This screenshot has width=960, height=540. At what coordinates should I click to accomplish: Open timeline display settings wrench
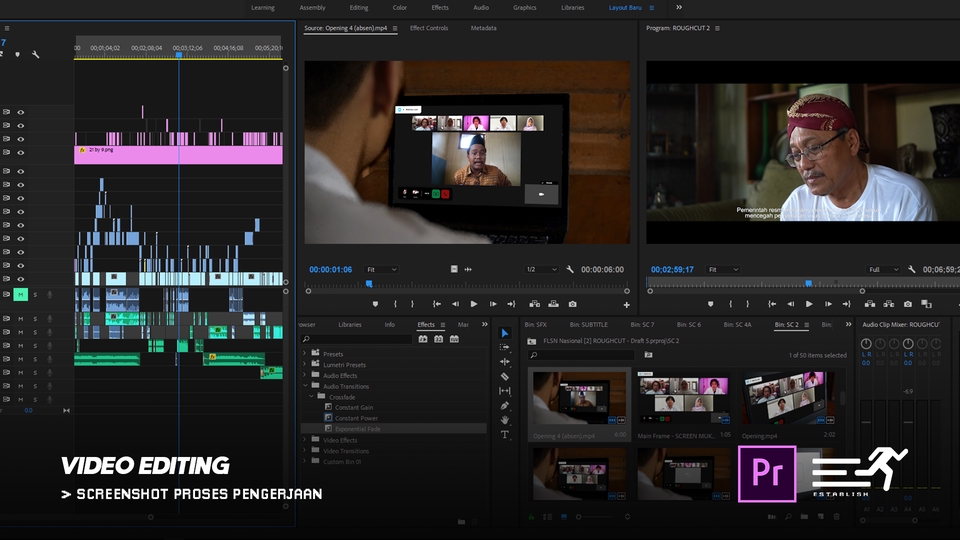[36, 54]
